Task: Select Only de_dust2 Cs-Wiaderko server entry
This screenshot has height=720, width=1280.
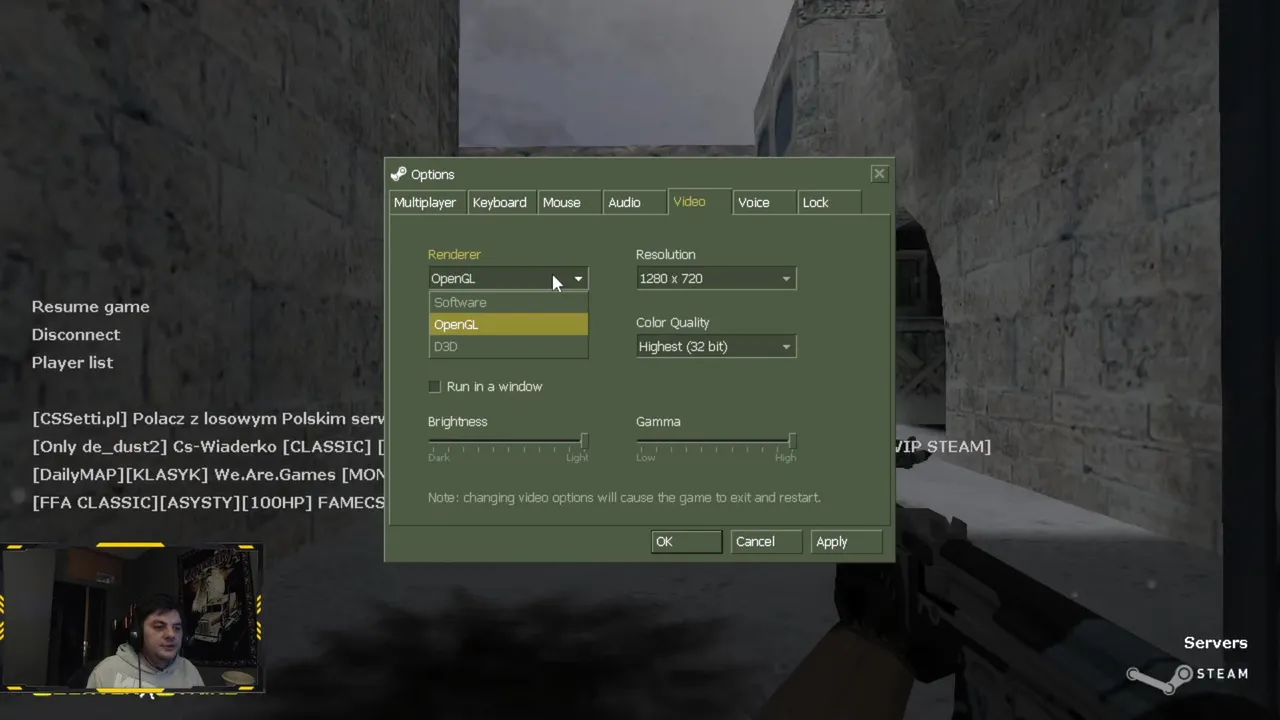Action: (x=208, y=447)
